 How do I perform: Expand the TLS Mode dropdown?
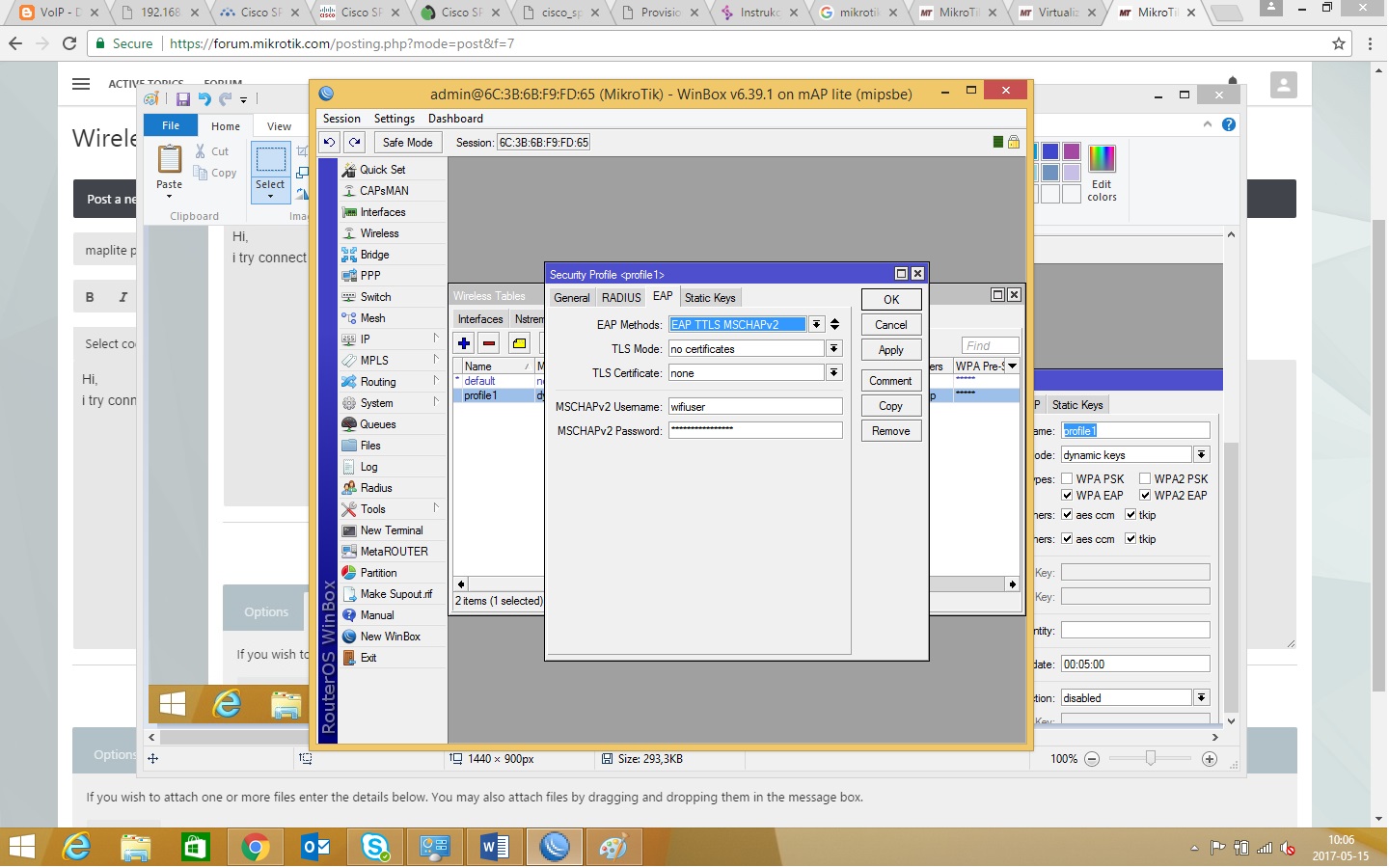click(834, 349)
